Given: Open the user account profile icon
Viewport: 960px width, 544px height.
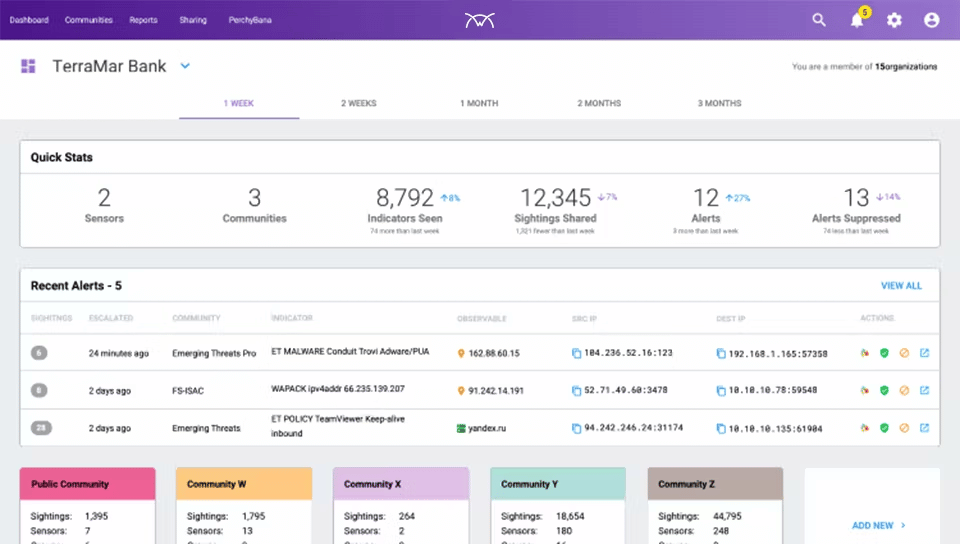Looking at the screenshot, I should coord(931,20).
